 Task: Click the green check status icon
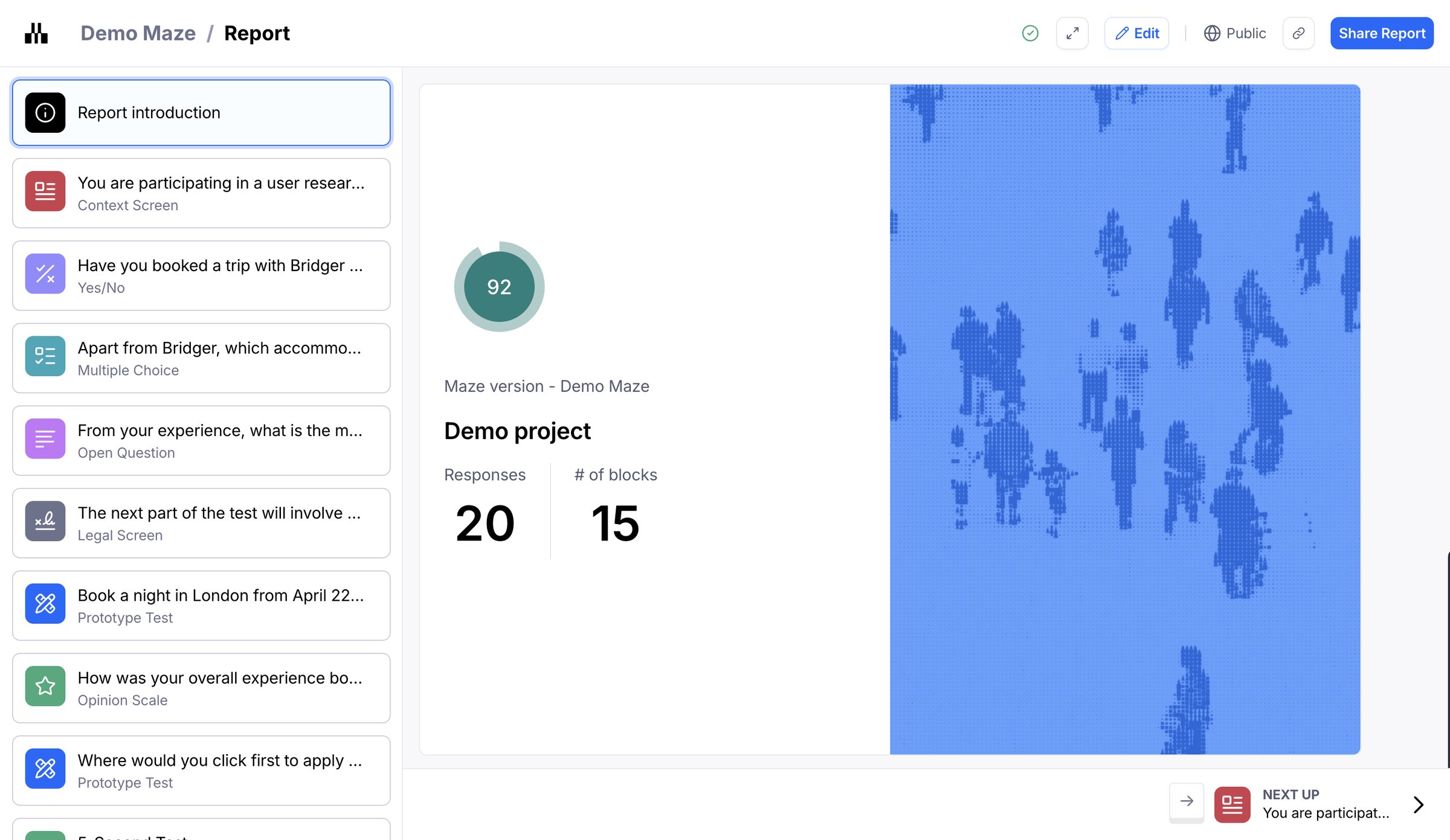[1030, 33]
